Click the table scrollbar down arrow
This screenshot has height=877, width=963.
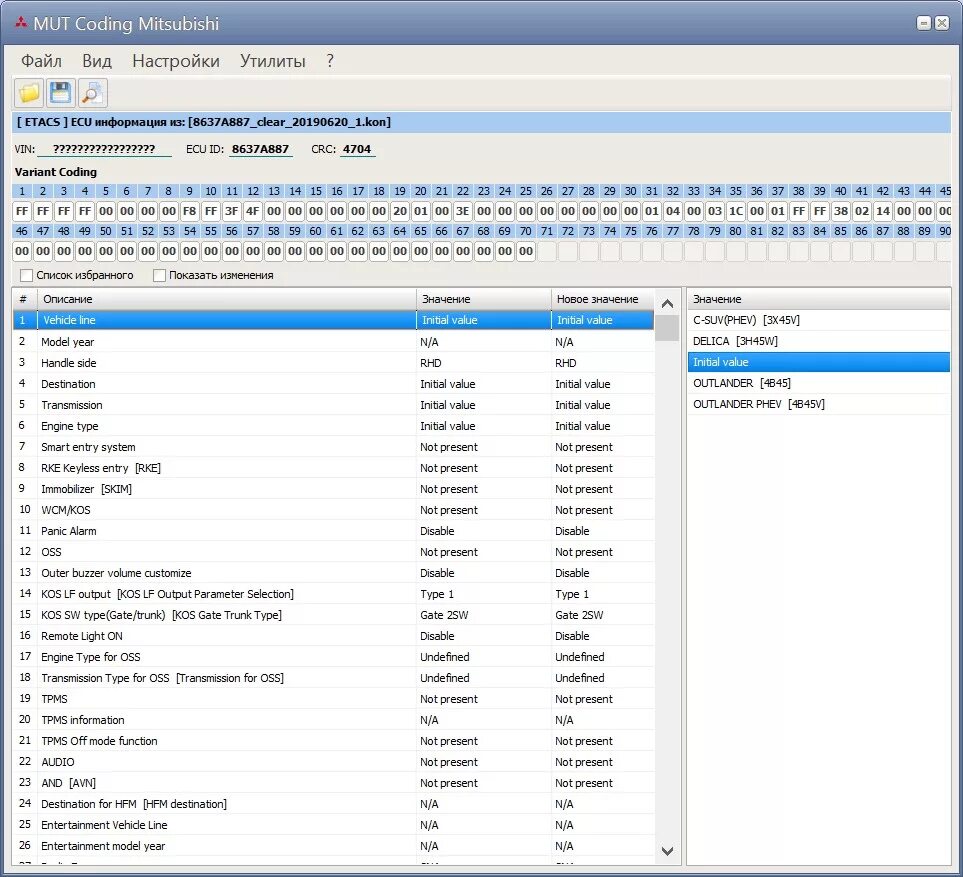click(668, 851)
